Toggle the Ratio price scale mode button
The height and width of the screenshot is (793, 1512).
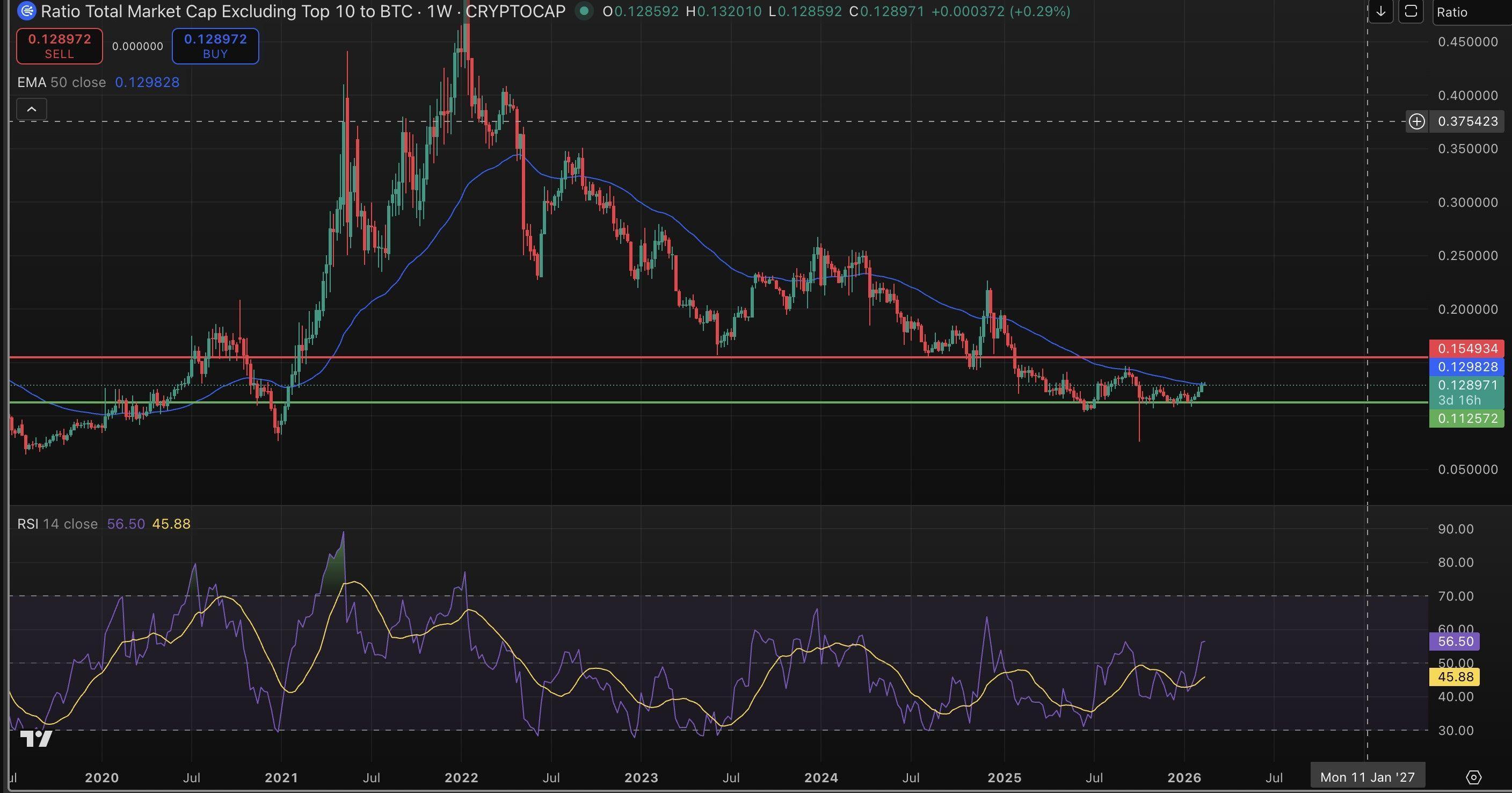(x=1453, y=12)
